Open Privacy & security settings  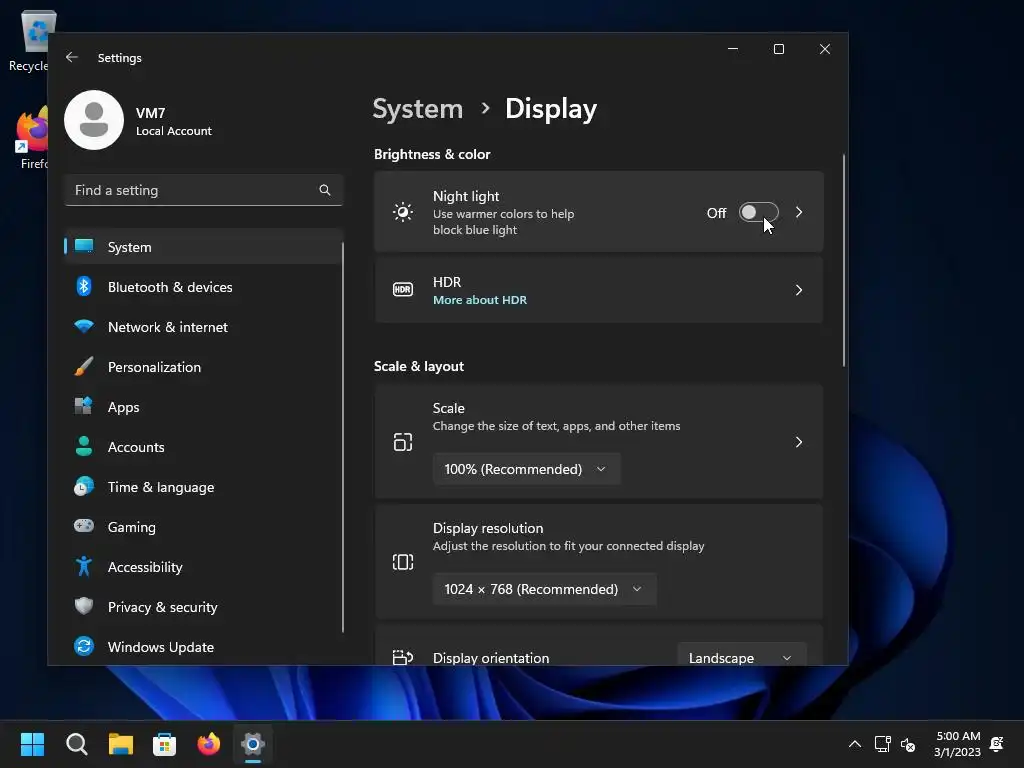pos(203,607)
